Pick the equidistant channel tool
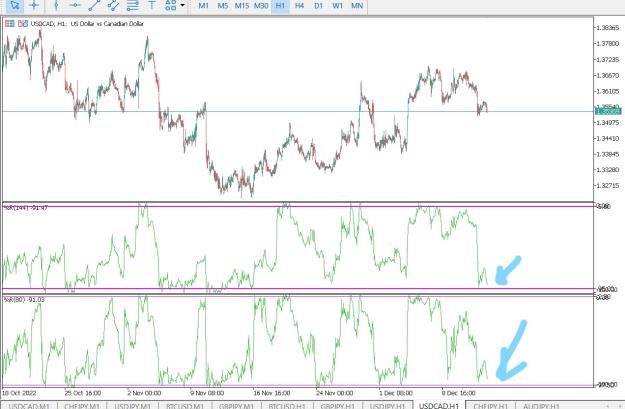Viewport: 625px width, 409px height. click(x=114, y=6)
